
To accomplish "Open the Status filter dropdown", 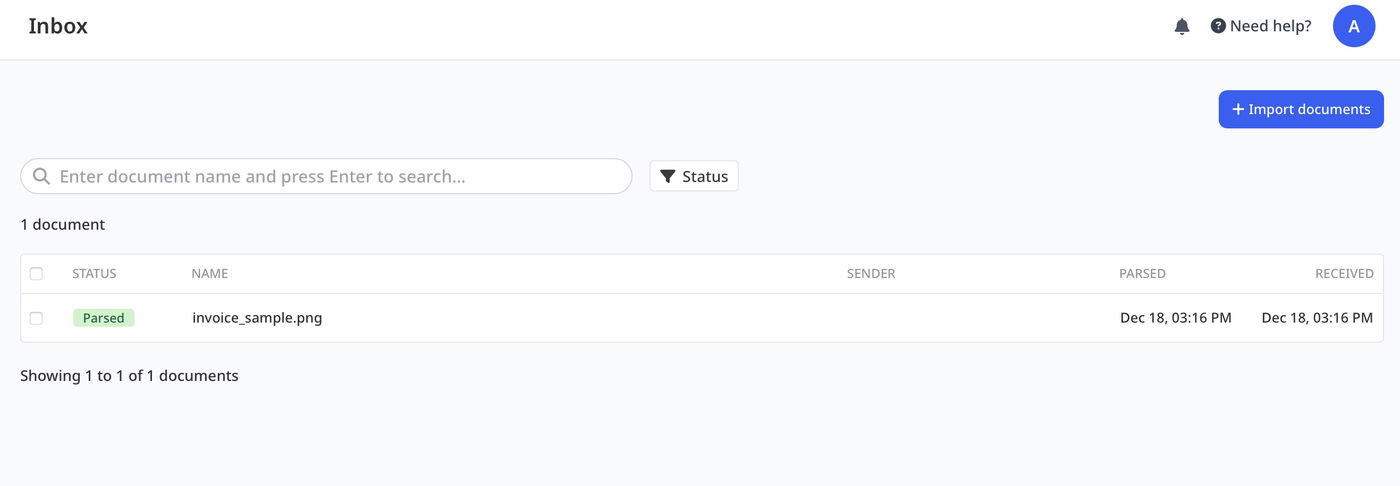I will 694,176.
